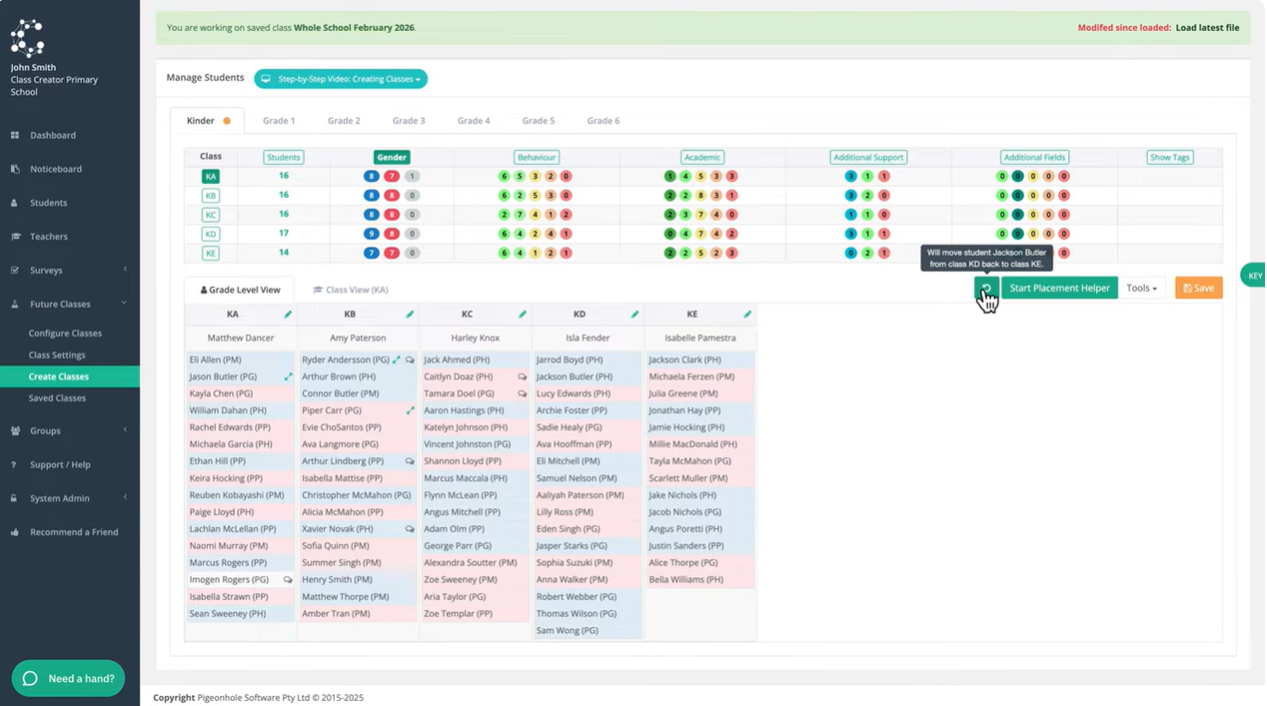Viewport: 1267px width, 706px height.
Task: Switch to the Grade 3 tab
Action: tap(408, 121)
